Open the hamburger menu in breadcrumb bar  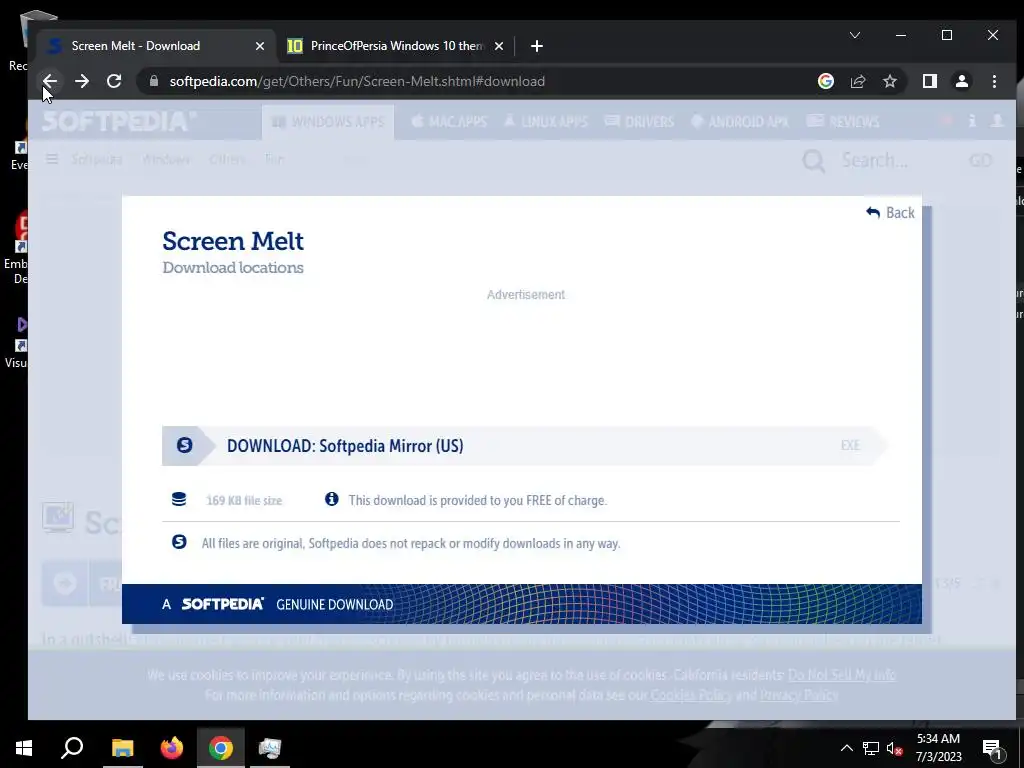(x=52, y=159)
